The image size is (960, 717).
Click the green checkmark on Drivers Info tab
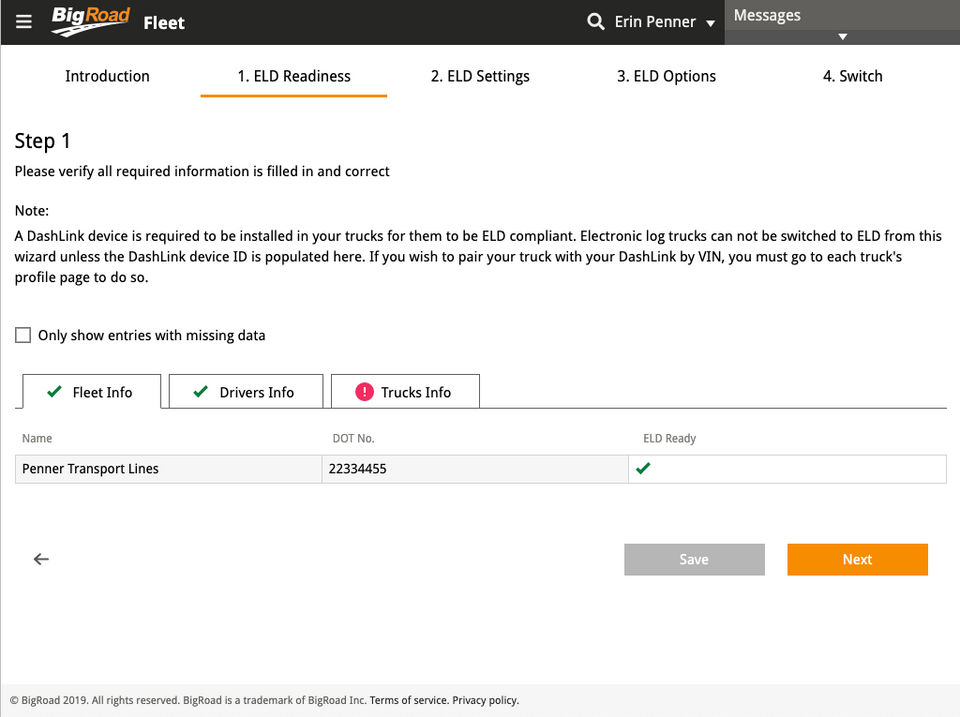[200, 392]
